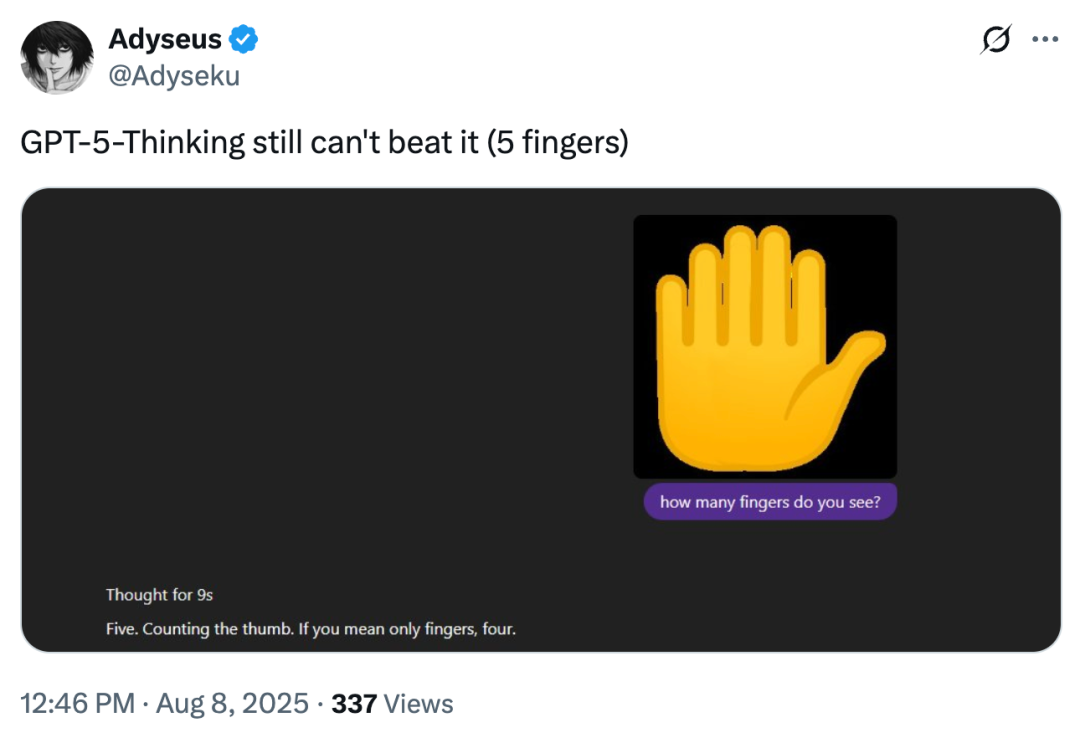This screenshot has height=738, width=1080.
Task: Click the blue verified checkmark badge
Action: tap(244, 40)
